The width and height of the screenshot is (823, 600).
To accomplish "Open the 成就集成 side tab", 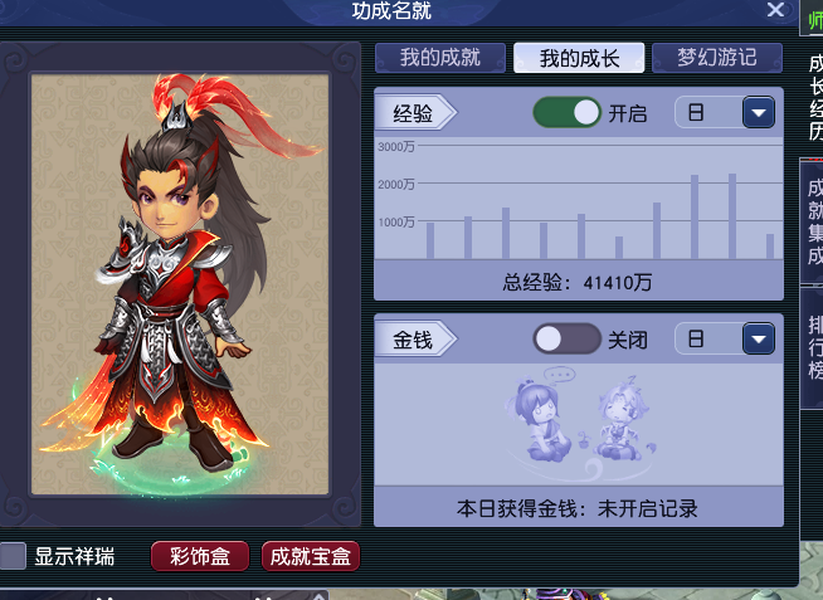I will tap(813, 222).
